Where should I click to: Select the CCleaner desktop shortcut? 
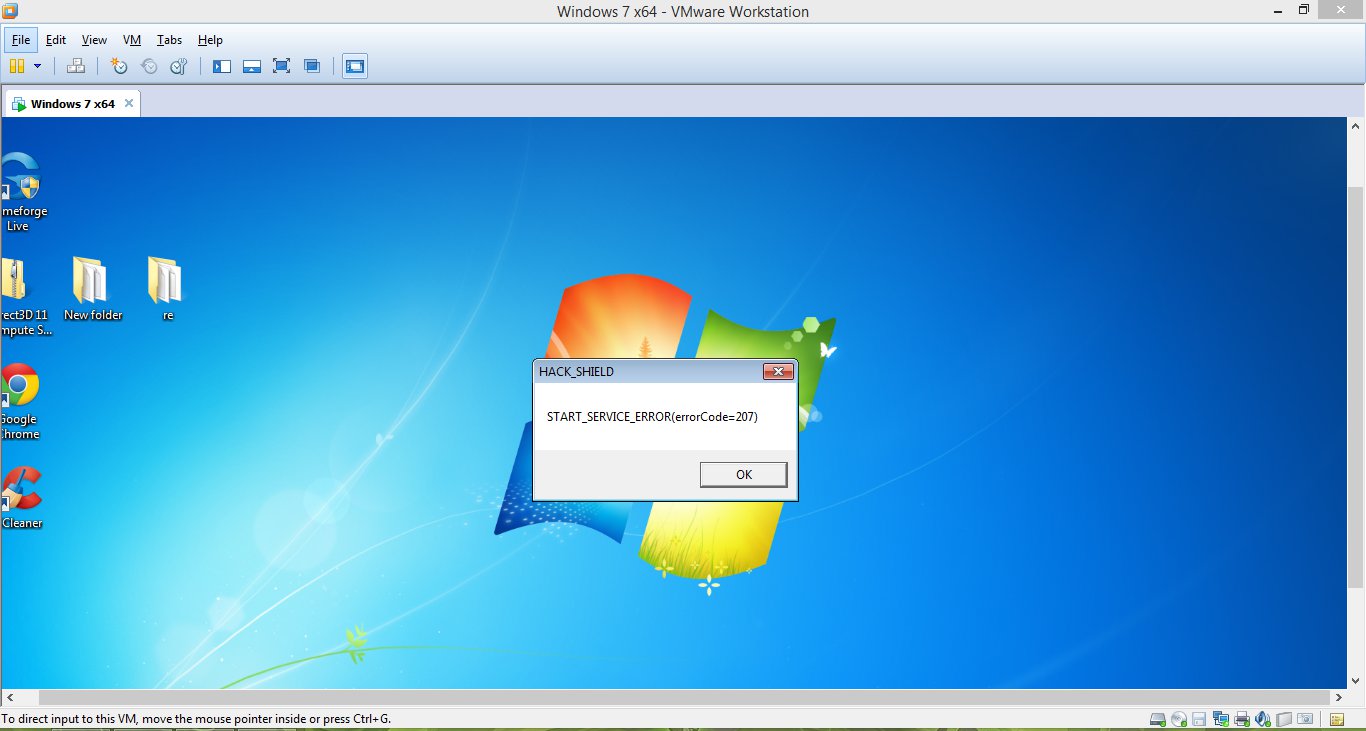point(21,497)
